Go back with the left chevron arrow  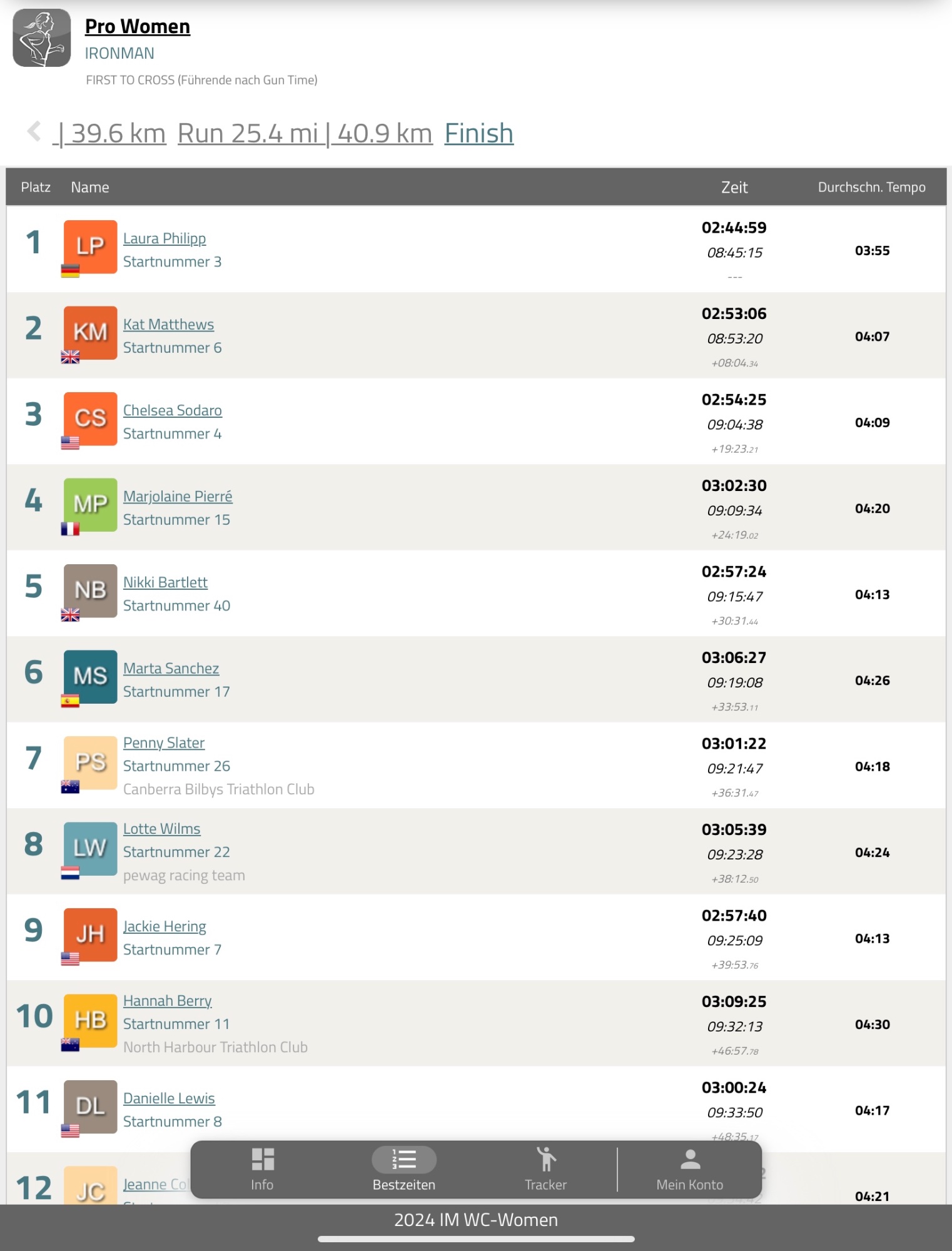point(34,131)
